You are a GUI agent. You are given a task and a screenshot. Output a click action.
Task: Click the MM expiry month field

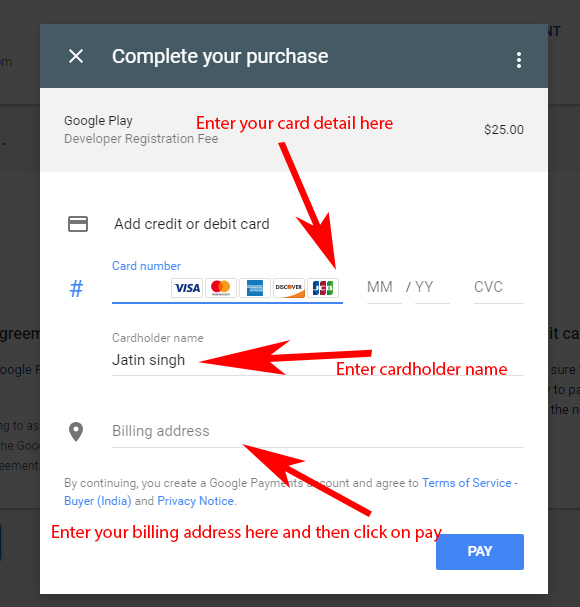(384, 288)
